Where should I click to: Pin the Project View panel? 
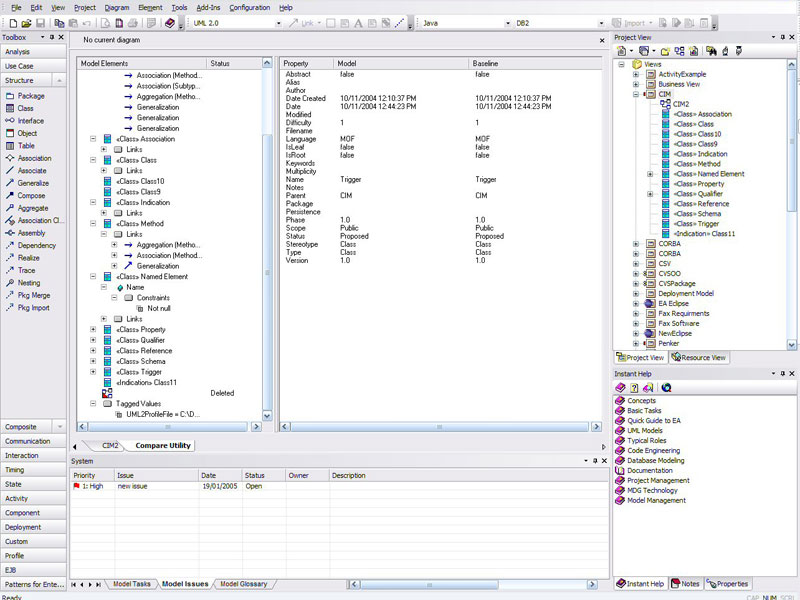781,38
